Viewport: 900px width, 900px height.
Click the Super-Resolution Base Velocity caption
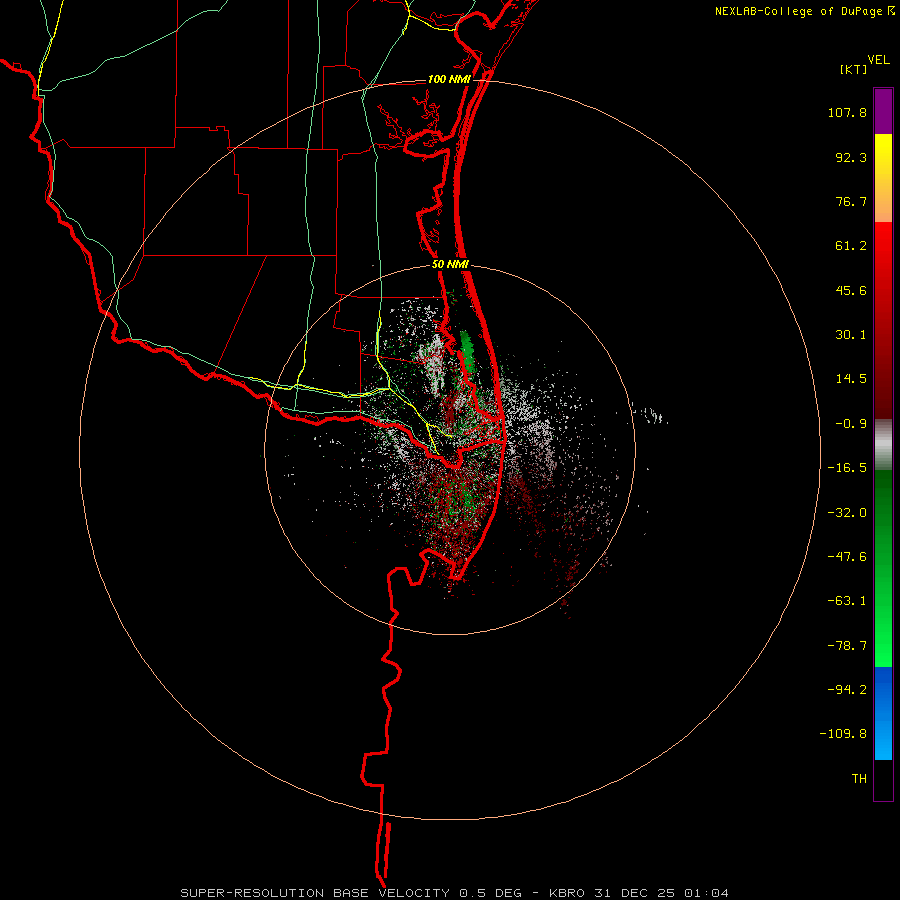(455, 893)
